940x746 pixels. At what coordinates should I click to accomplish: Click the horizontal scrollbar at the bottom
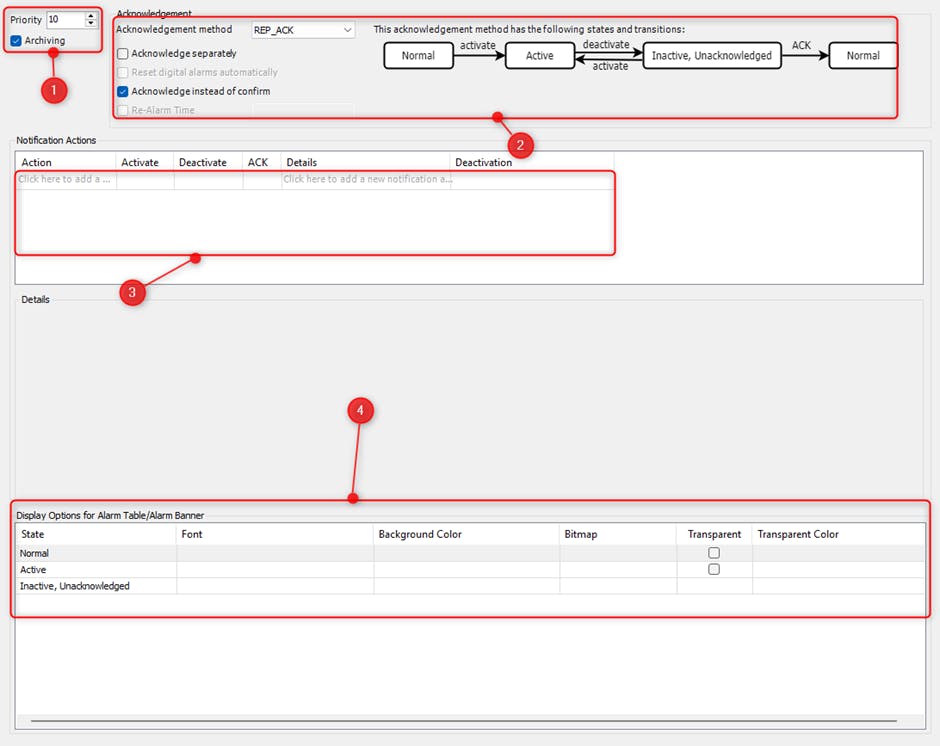(464, 720)
